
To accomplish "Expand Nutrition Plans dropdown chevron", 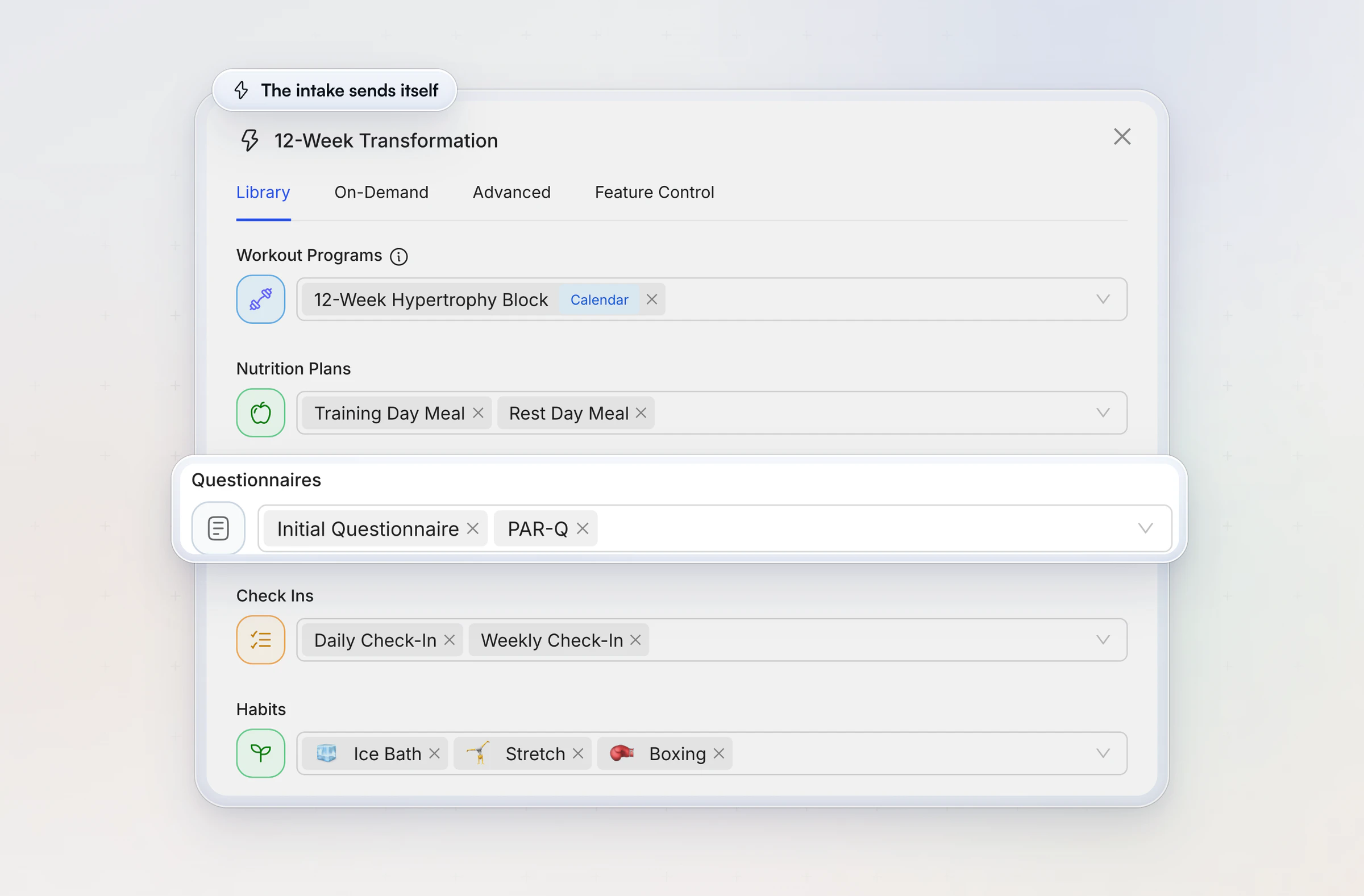I will coord(1103,412).
